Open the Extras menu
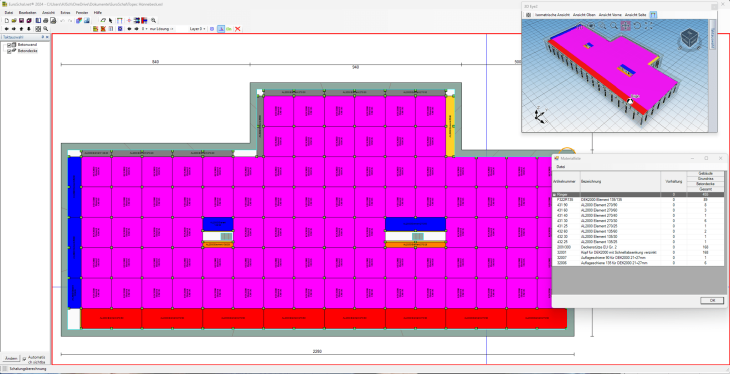The height and width of the screenshot is (374, 730). [65, 13]
